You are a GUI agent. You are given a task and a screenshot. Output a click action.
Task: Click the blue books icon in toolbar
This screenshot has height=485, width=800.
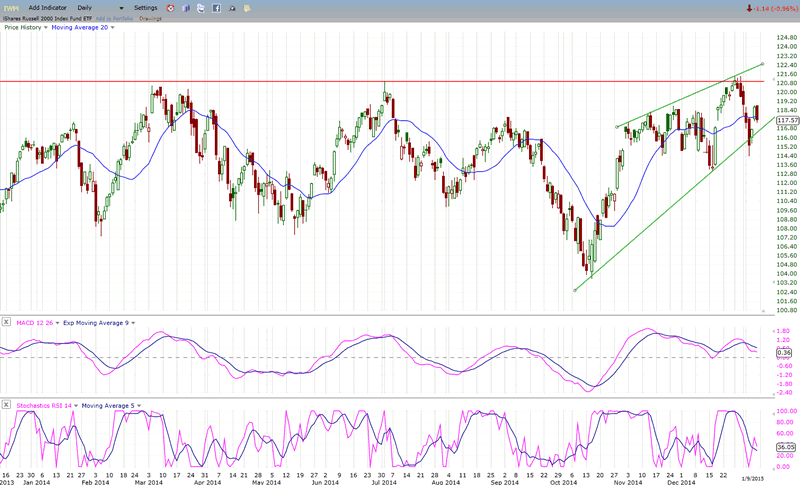[185, 8]
